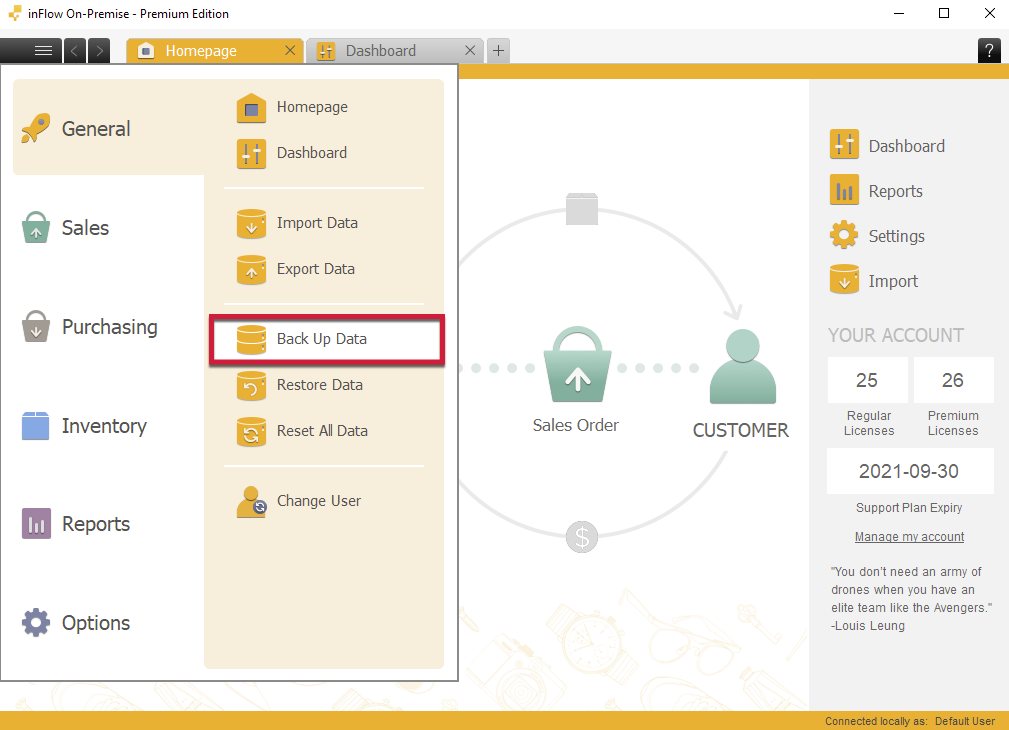The width and height of the screenshot is (1009, 730).
Task: Click the CUSTOMER label
Action: pyautogui.click(x=741, y=430)
